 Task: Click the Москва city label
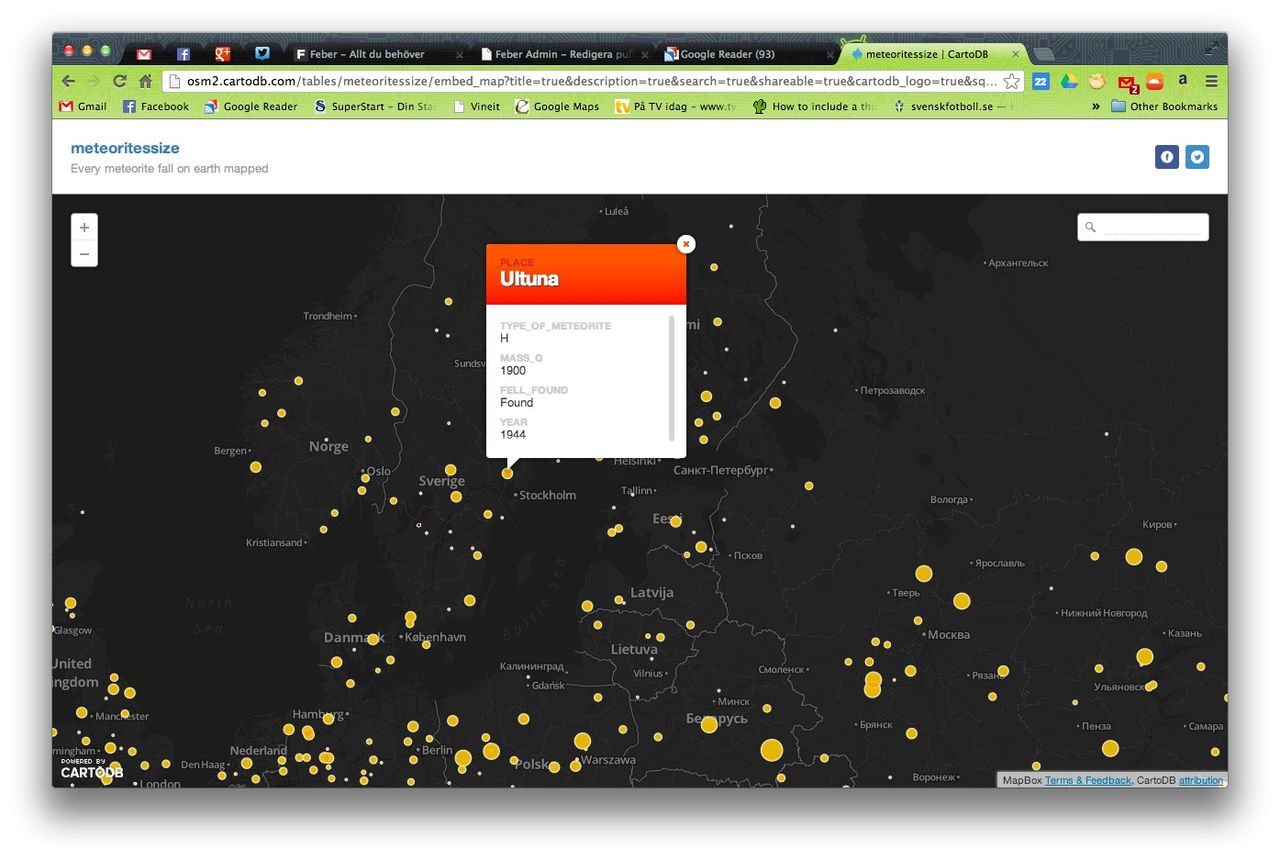tap(948, 634)
